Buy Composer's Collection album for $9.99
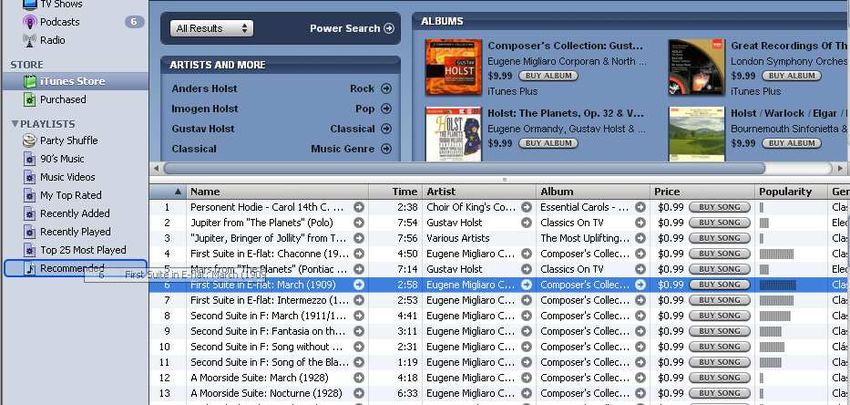850x405 pixels. point(548,76)
